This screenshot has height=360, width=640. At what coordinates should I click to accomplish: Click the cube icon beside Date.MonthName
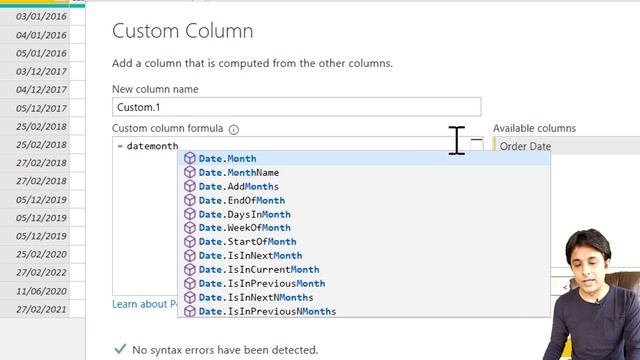[190, 172]
